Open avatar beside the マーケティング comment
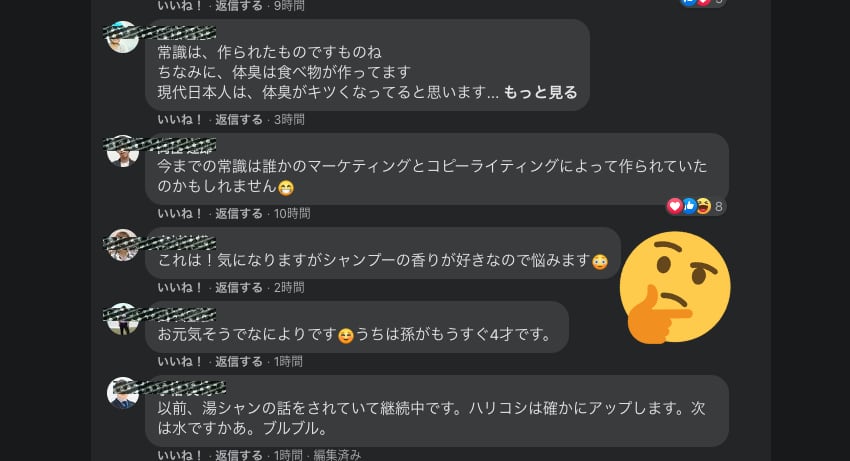 [x=123, y=151]
